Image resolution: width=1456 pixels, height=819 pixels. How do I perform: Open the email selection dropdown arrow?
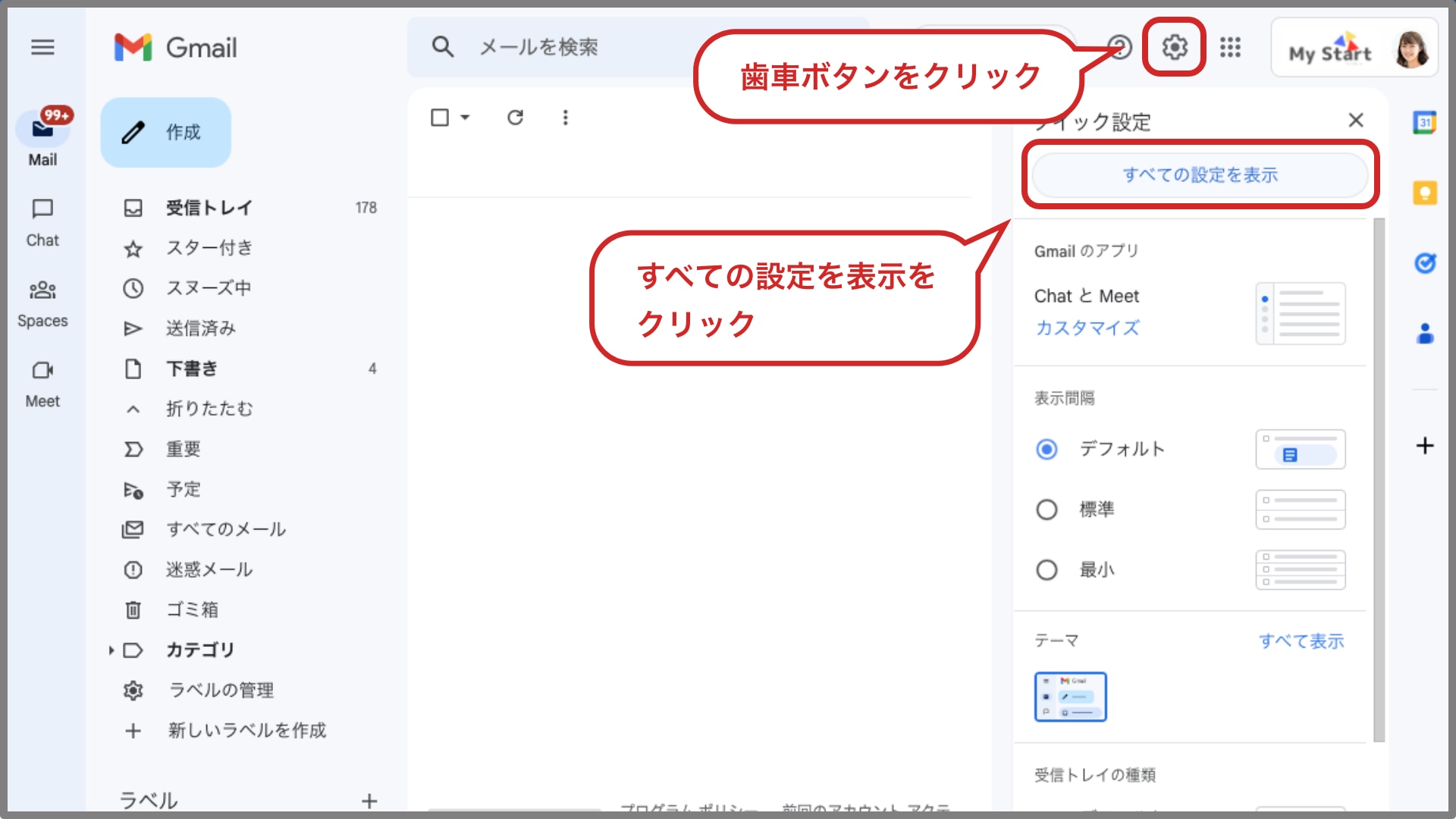[x=465, y=118]
